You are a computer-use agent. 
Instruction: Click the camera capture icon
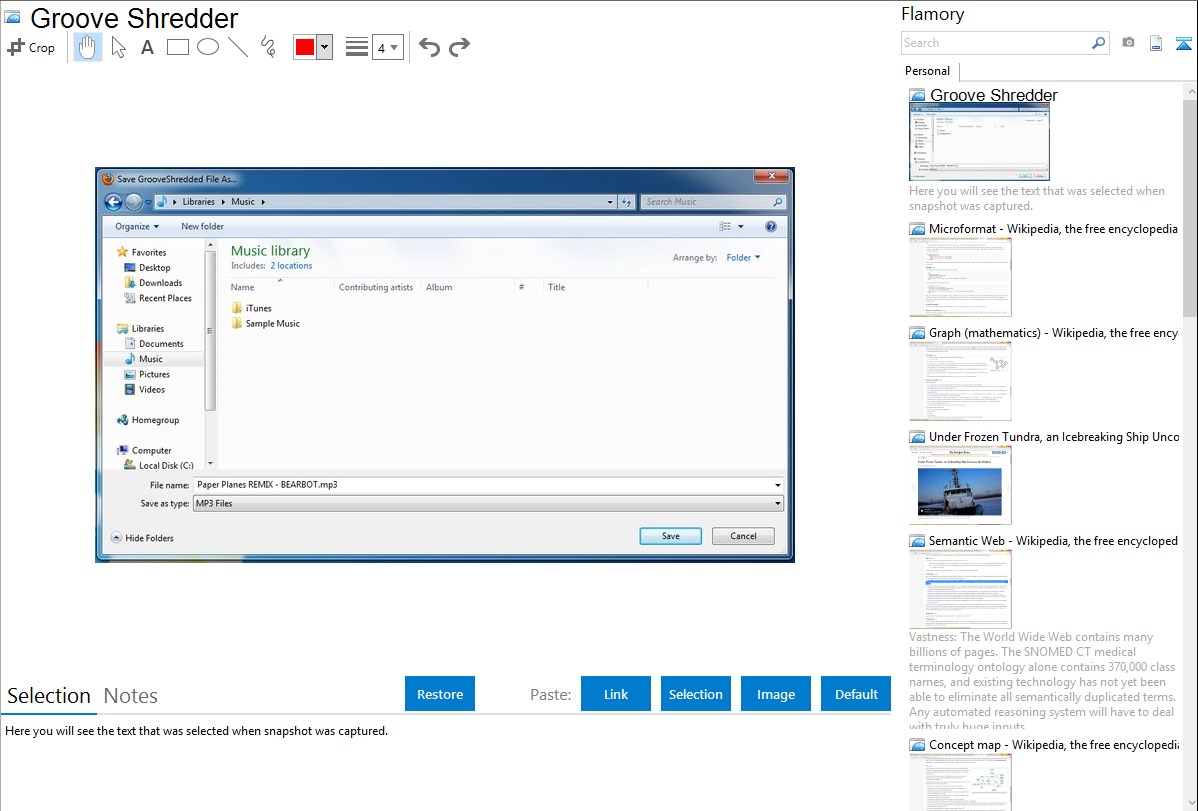1128,43
